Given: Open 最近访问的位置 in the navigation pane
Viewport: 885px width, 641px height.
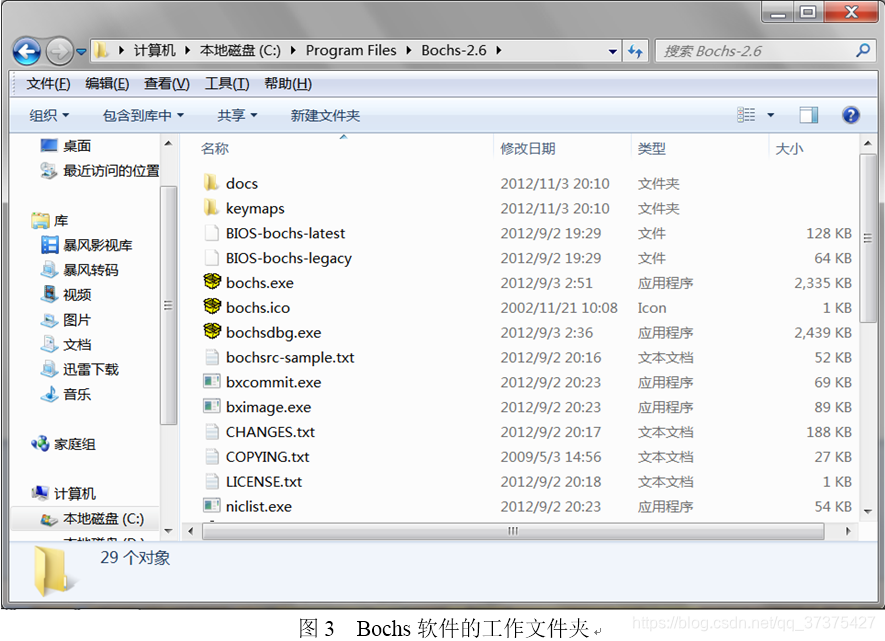Looking at the screenshot, I should click(x=99, y=170).
